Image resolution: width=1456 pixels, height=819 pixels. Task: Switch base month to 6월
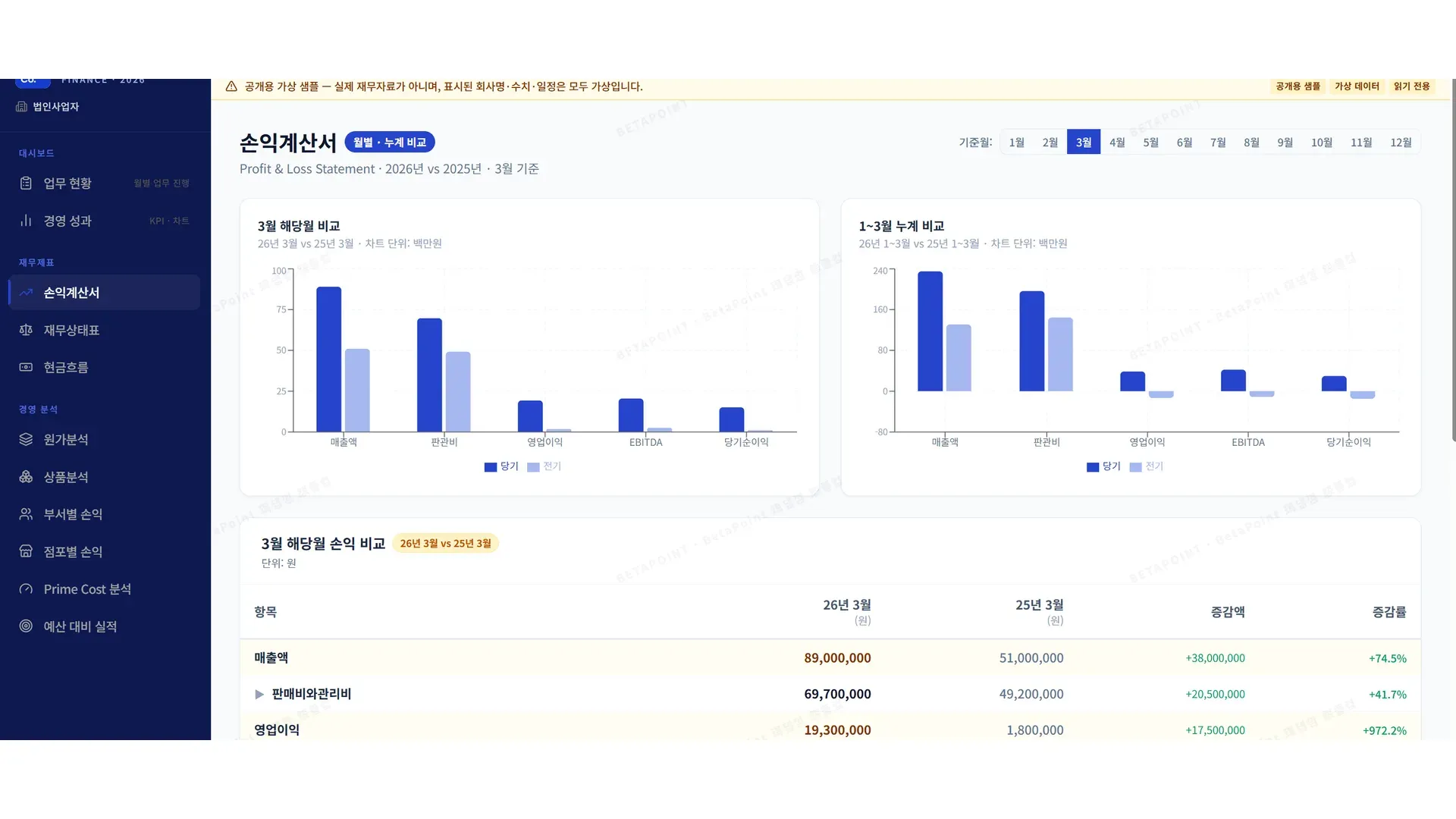point(1185,143)
